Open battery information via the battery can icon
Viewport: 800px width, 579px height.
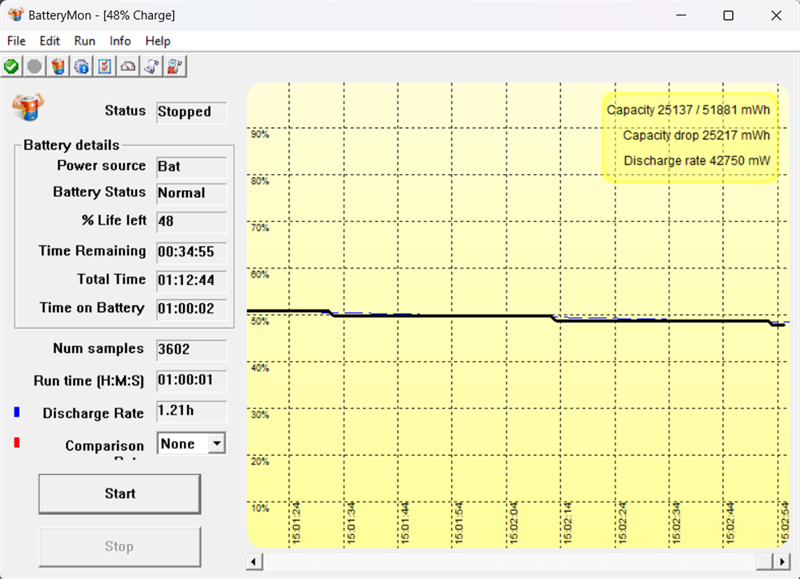tap(58, 66)
